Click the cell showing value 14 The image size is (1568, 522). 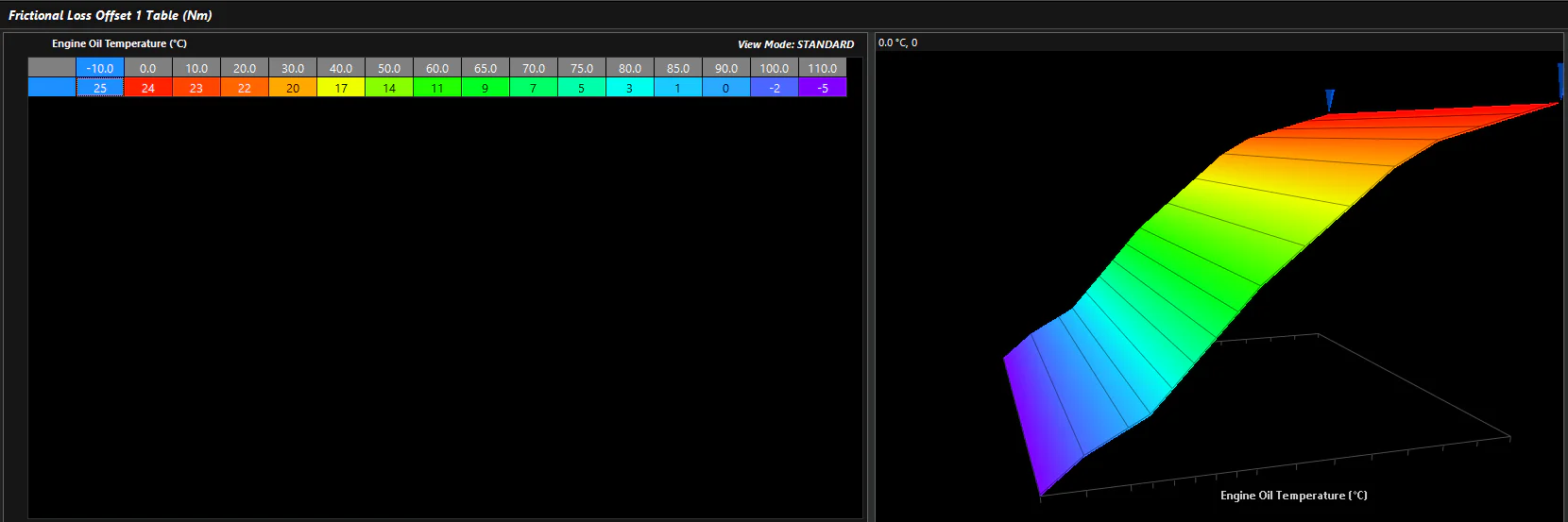pos(389,88)
